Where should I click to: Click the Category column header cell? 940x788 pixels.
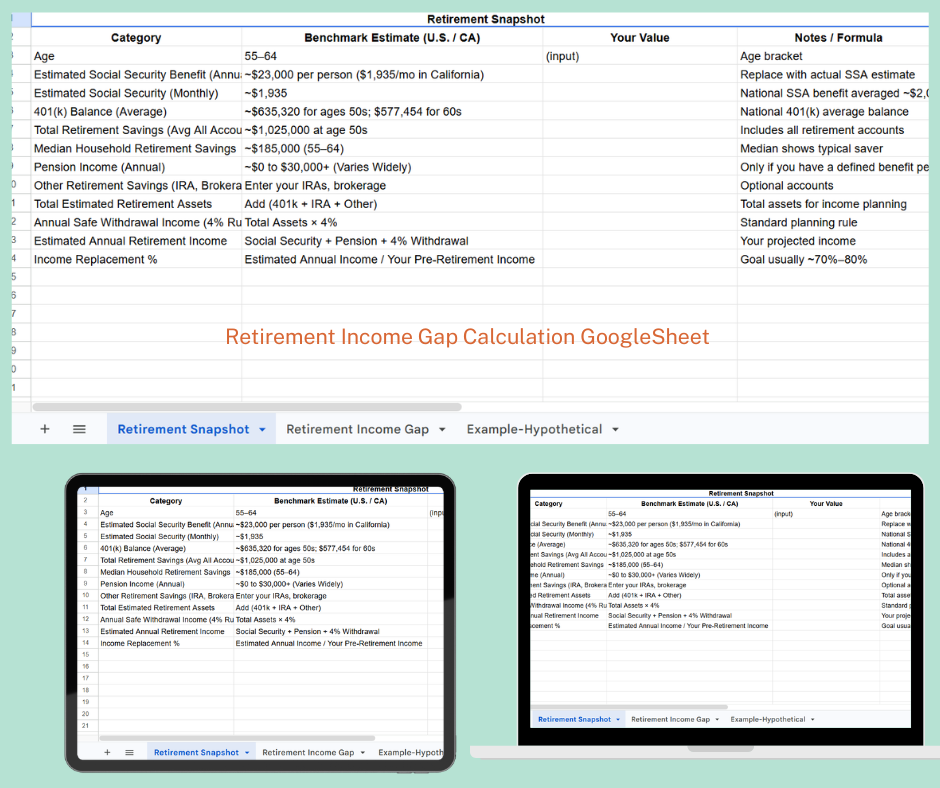pyautogui.click(x=136, y=37)
